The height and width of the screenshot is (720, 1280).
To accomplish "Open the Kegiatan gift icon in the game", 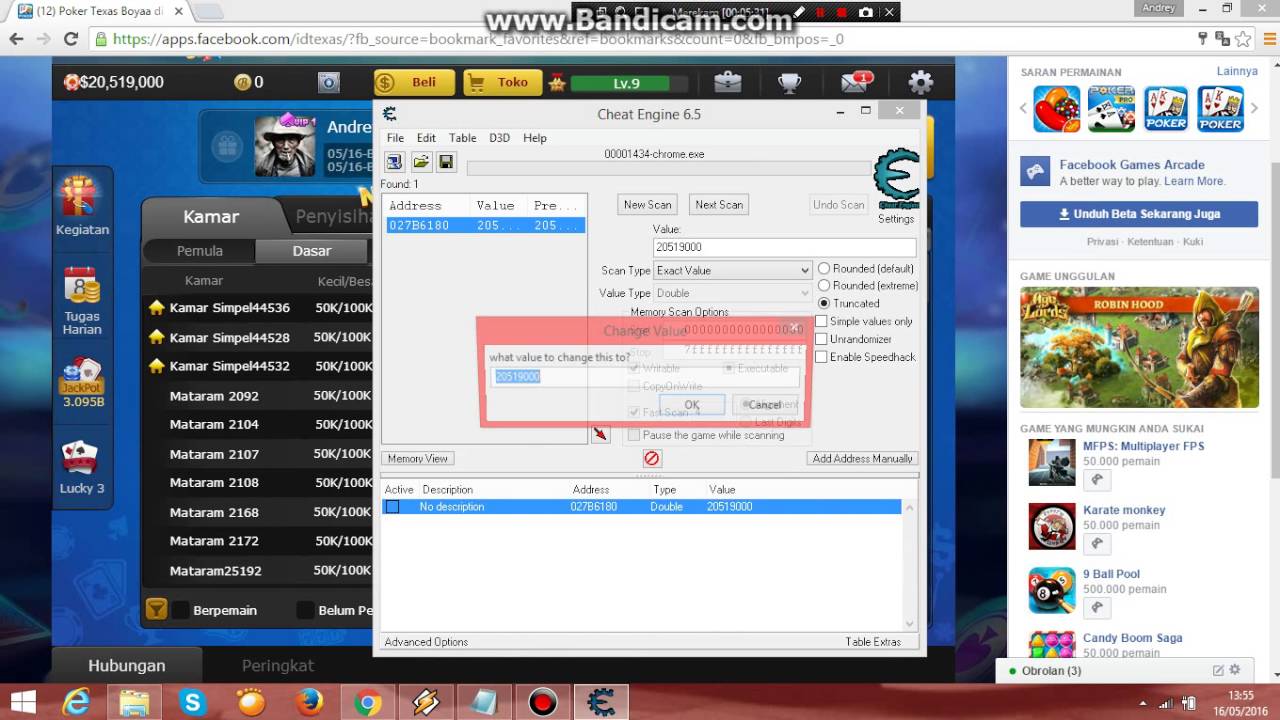I will point(82,197).
